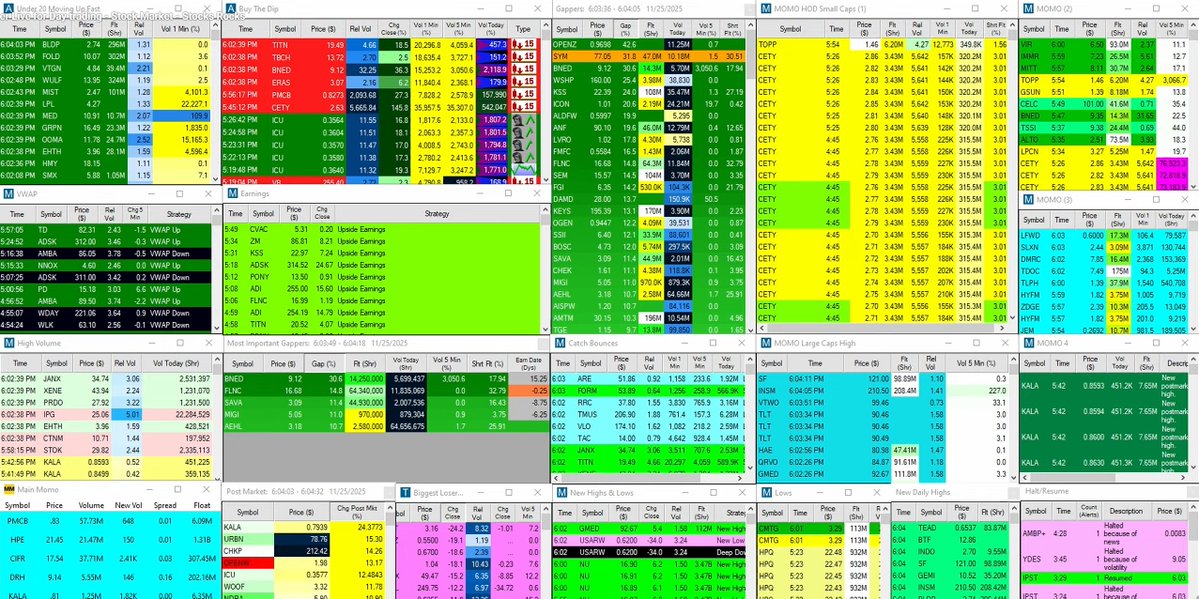Image resolution: width=1199 pixels, height=599 pixels.
Task: Select HPE in the Main Momo window
Action: (x=16, y=539)
